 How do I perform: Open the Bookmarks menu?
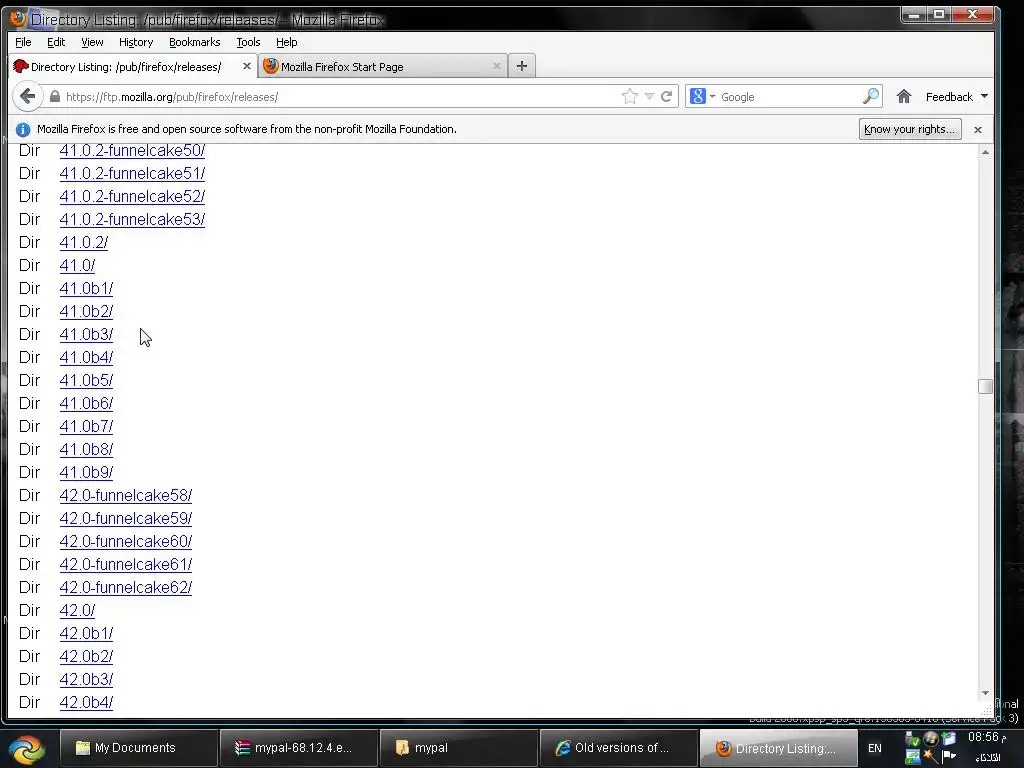click(x=195, y=42)
